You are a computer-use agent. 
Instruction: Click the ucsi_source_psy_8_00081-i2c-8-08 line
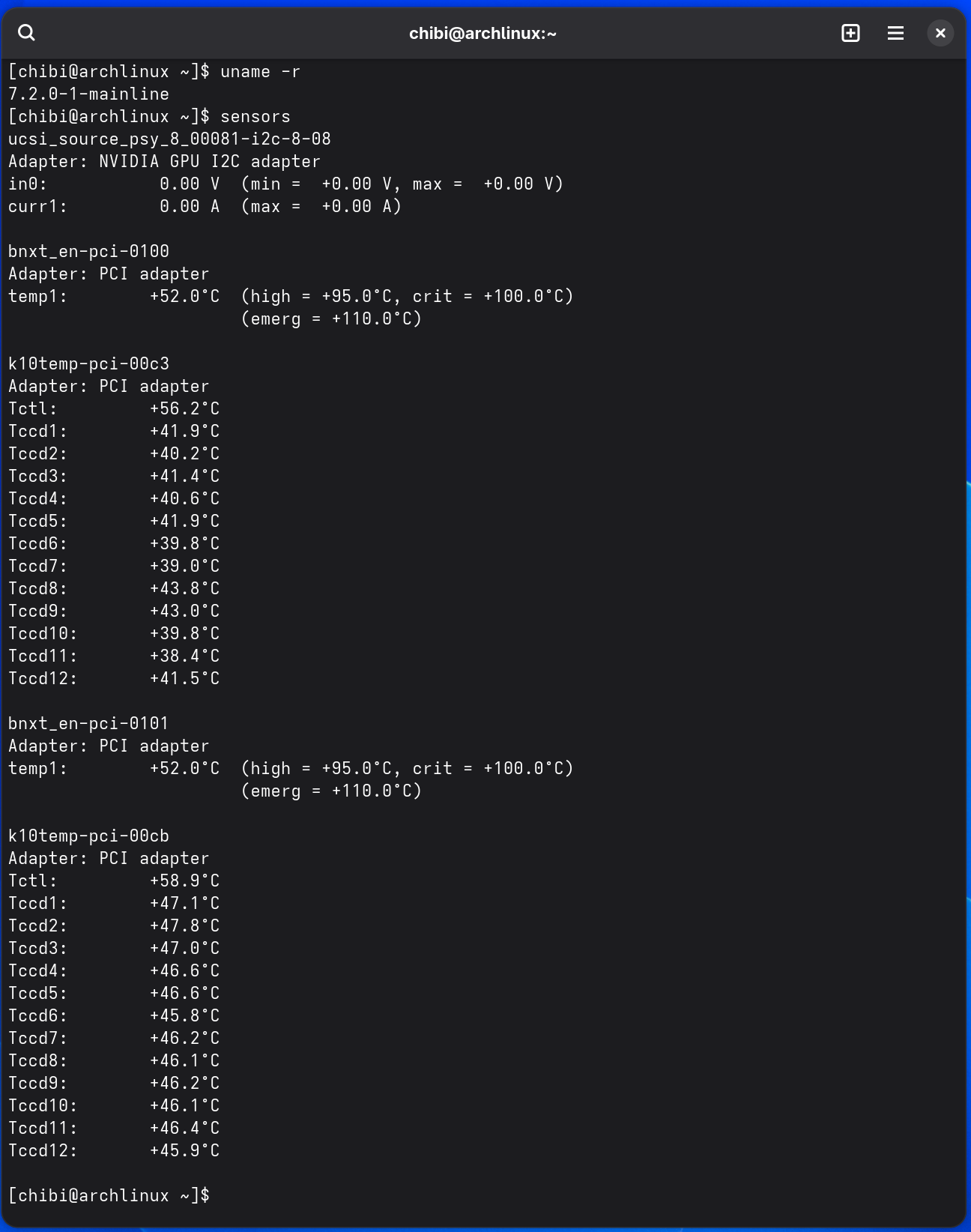tap(169, 139)
